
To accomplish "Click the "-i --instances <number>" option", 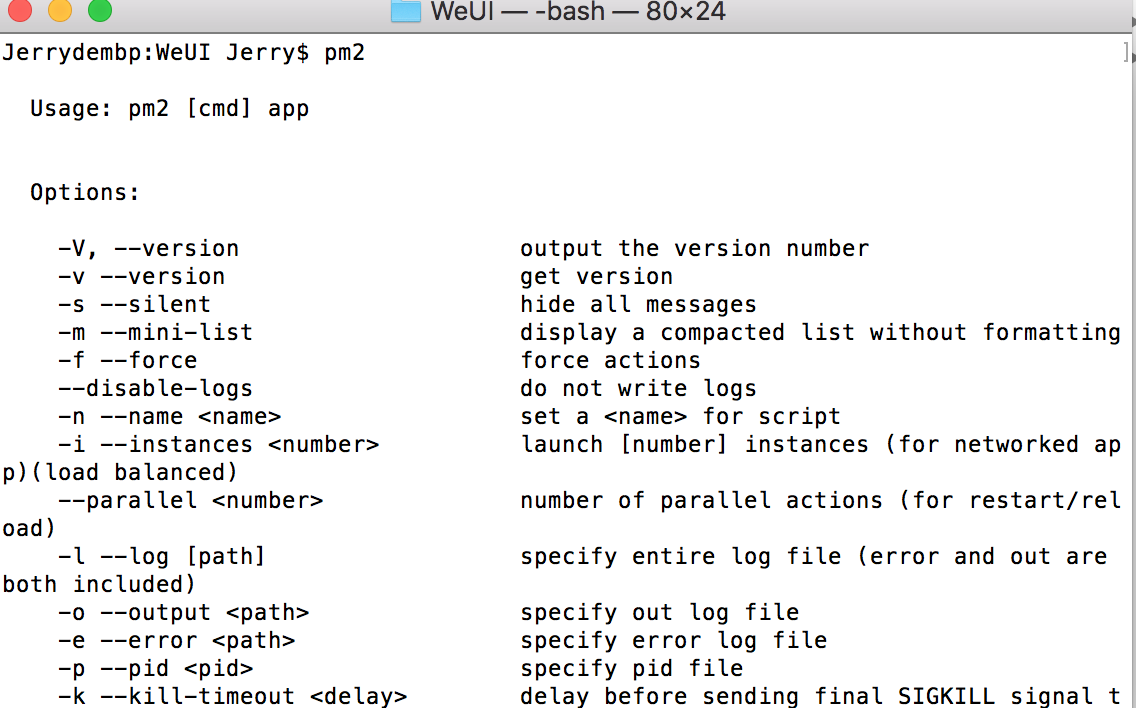I will (218, 445).
